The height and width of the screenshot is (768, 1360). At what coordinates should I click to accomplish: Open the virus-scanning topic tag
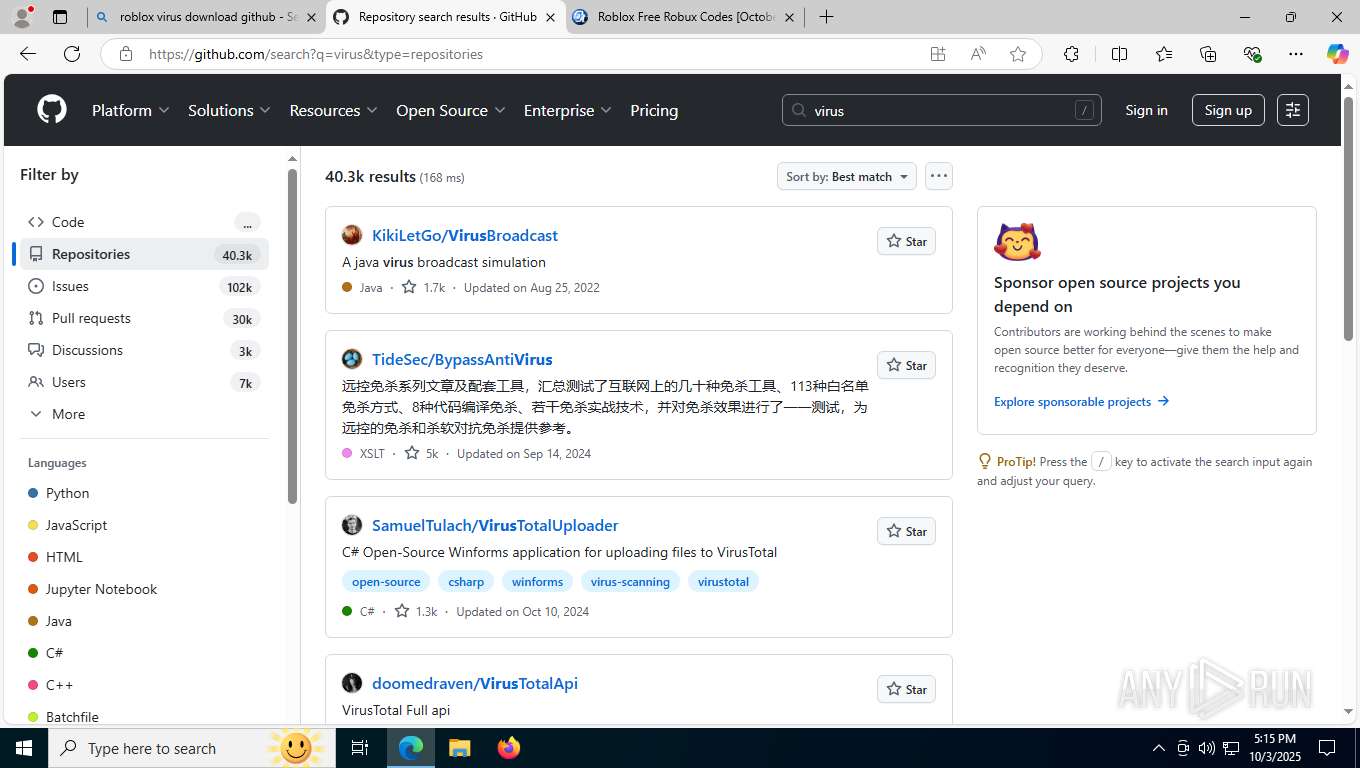pos(630,581)
